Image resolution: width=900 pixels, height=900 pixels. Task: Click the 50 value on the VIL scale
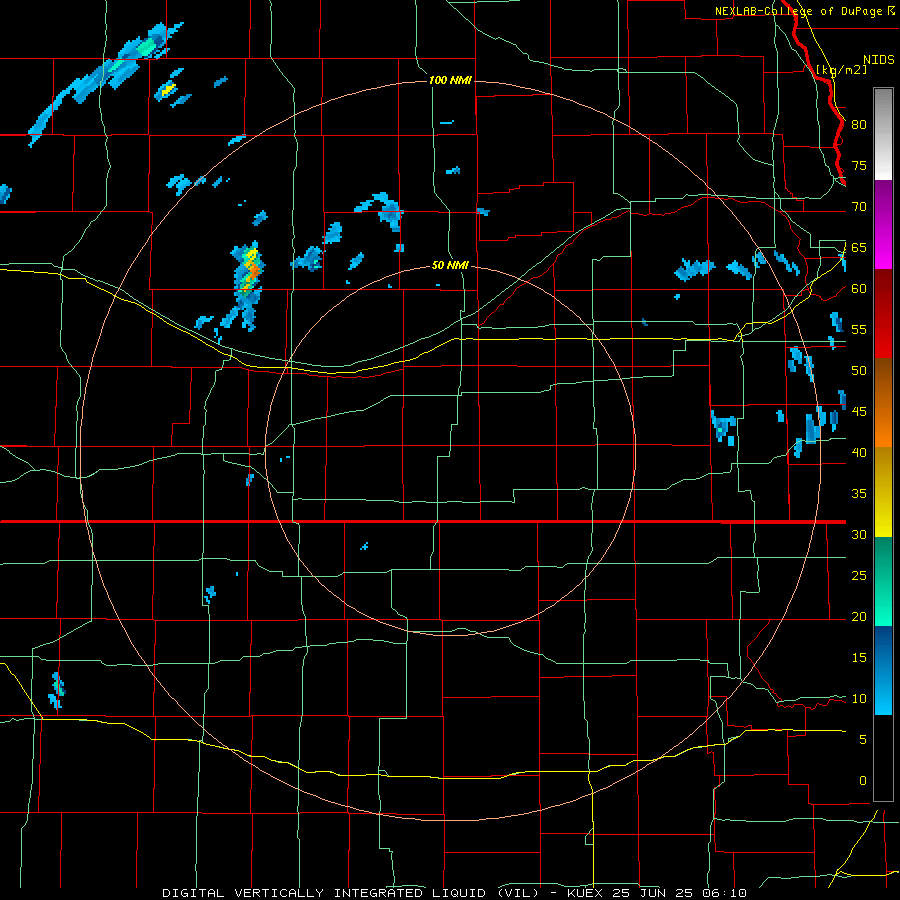[x=859, y=371]
